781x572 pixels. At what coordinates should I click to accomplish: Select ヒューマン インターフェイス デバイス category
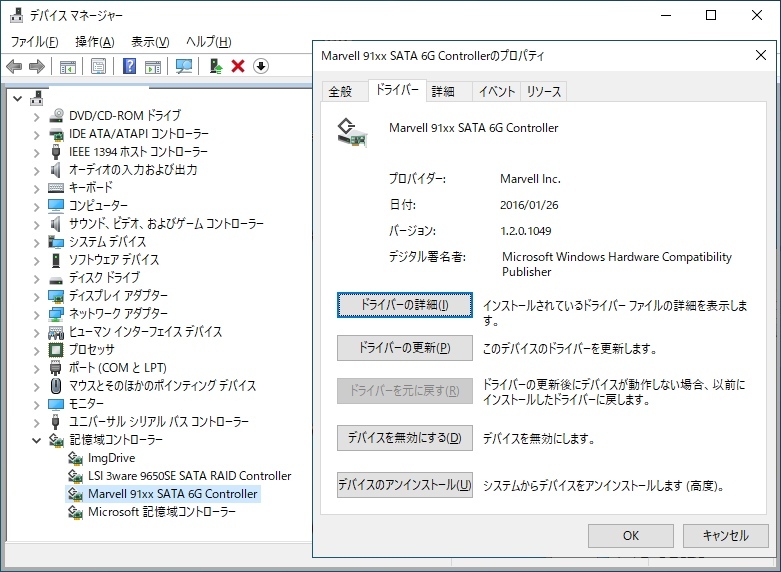pyautogui.click(x=145, y=332)
